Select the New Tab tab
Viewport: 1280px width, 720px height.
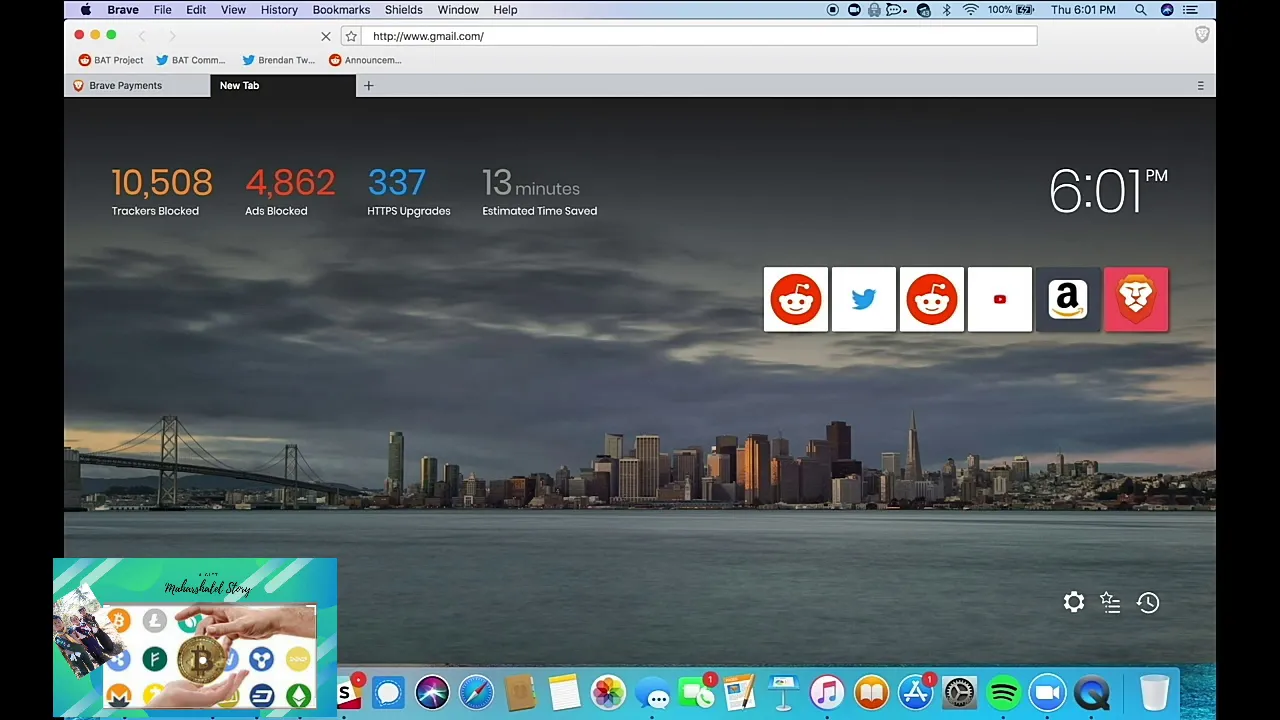[283, 86]
